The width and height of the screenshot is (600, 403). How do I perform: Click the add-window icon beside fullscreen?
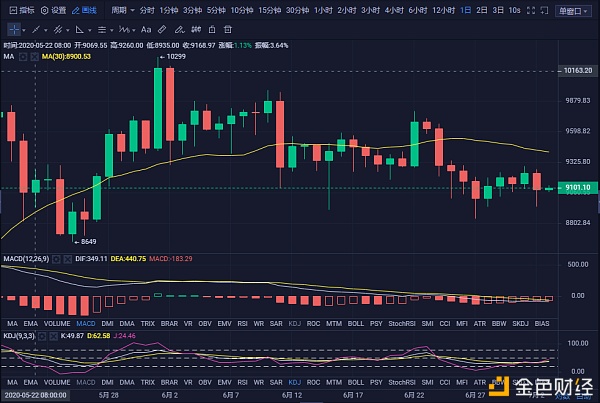point(544,10)
